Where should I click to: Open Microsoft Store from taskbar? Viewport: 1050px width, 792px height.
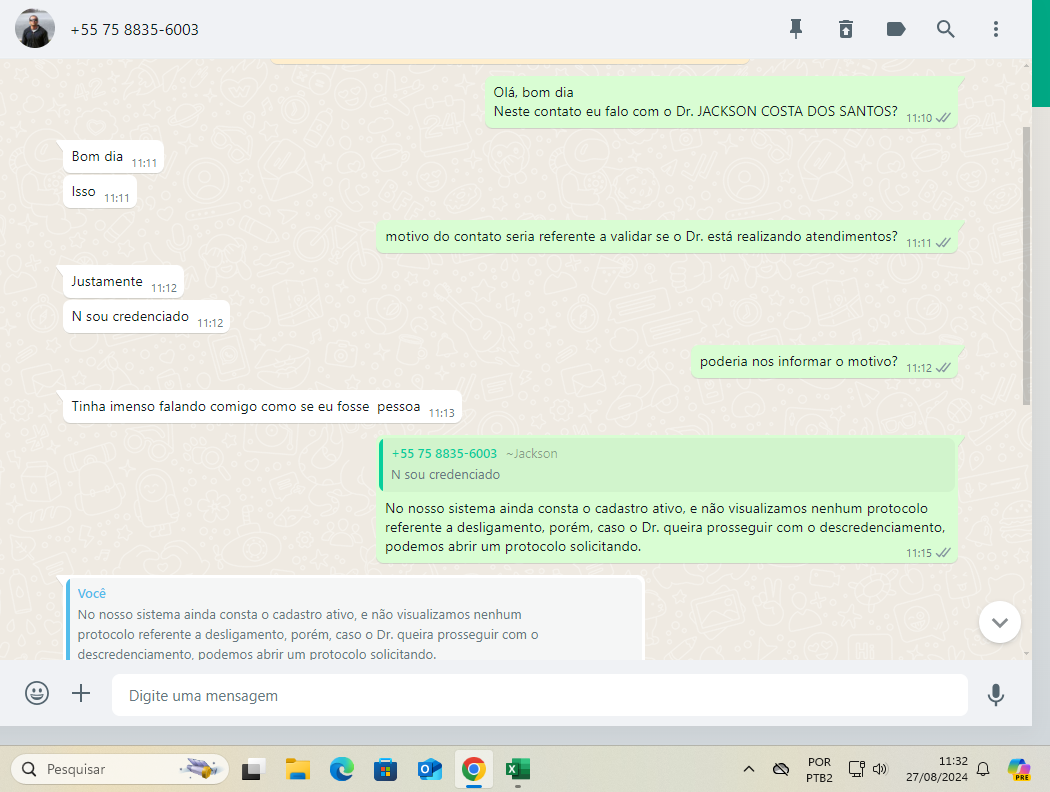tap(385, 769)
